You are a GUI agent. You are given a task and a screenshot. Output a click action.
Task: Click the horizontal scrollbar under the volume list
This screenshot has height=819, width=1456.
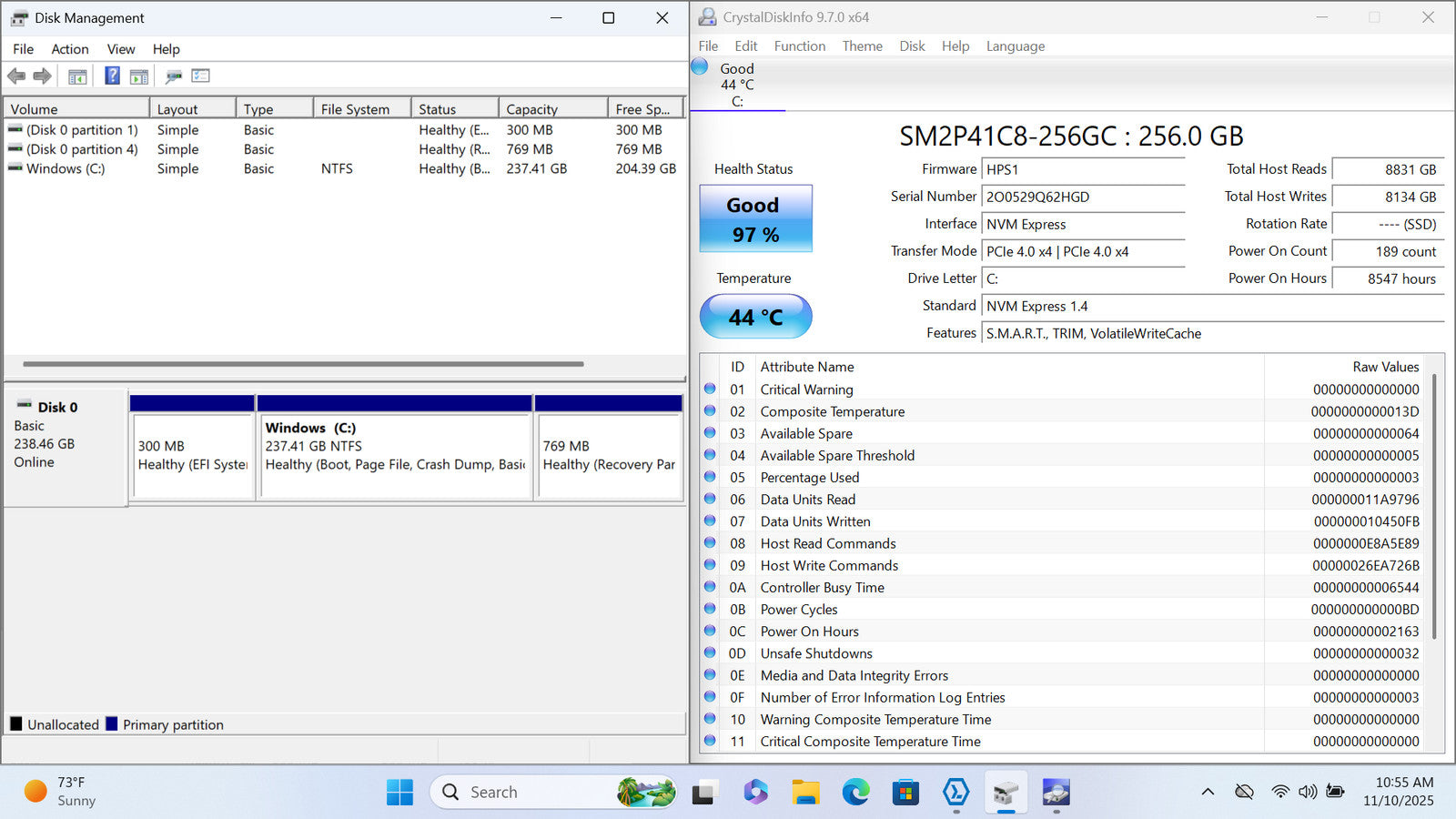[303, 364]
